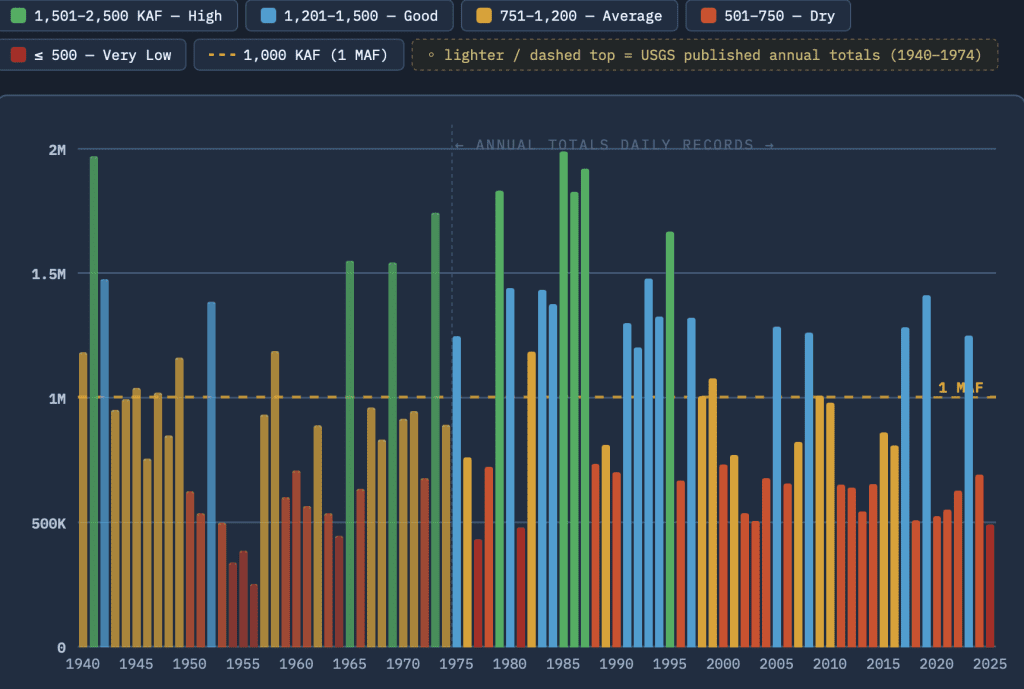
Task: Click the green High legend swatch
Action: pyautogui.click(x=18, y=16)
